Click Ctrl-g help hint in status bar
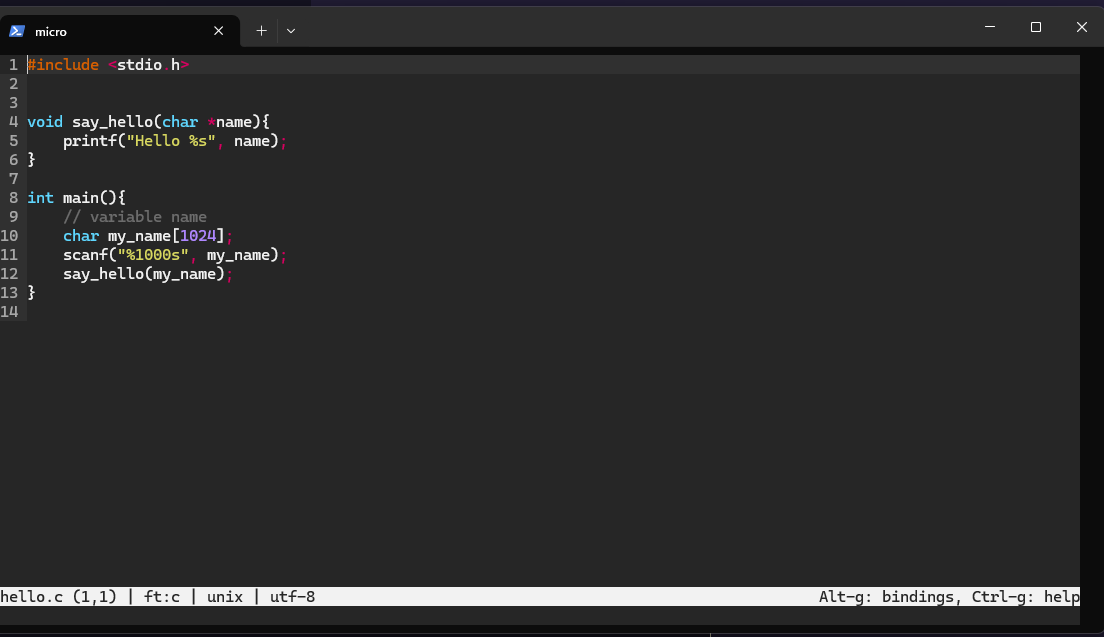 (1025, 597)
